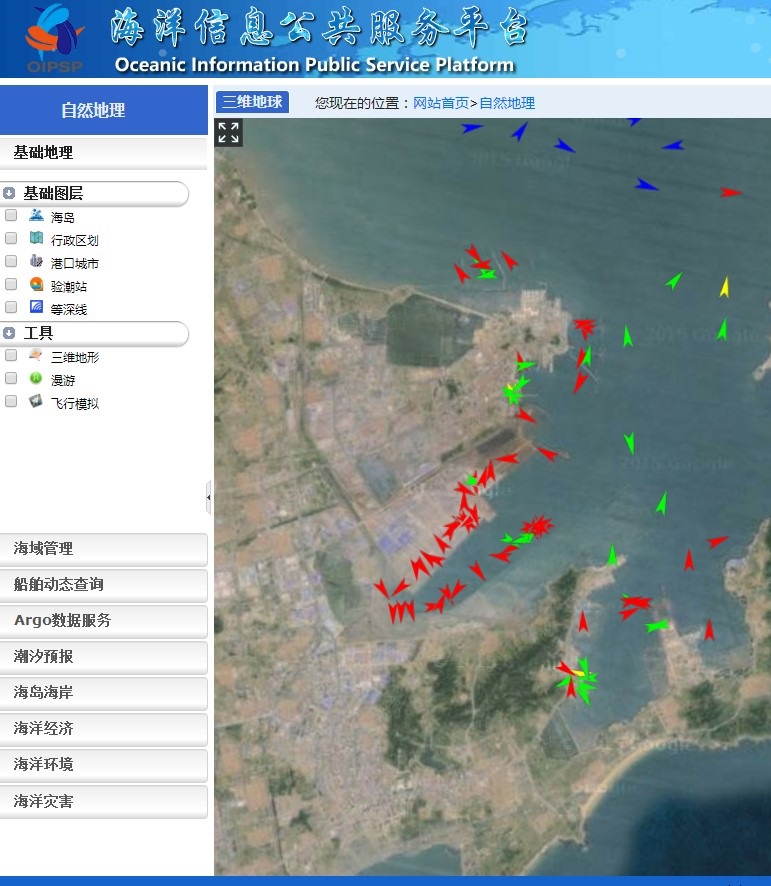
Task: Click the fullscreen expand icon on map
Action: pos(228,133)
